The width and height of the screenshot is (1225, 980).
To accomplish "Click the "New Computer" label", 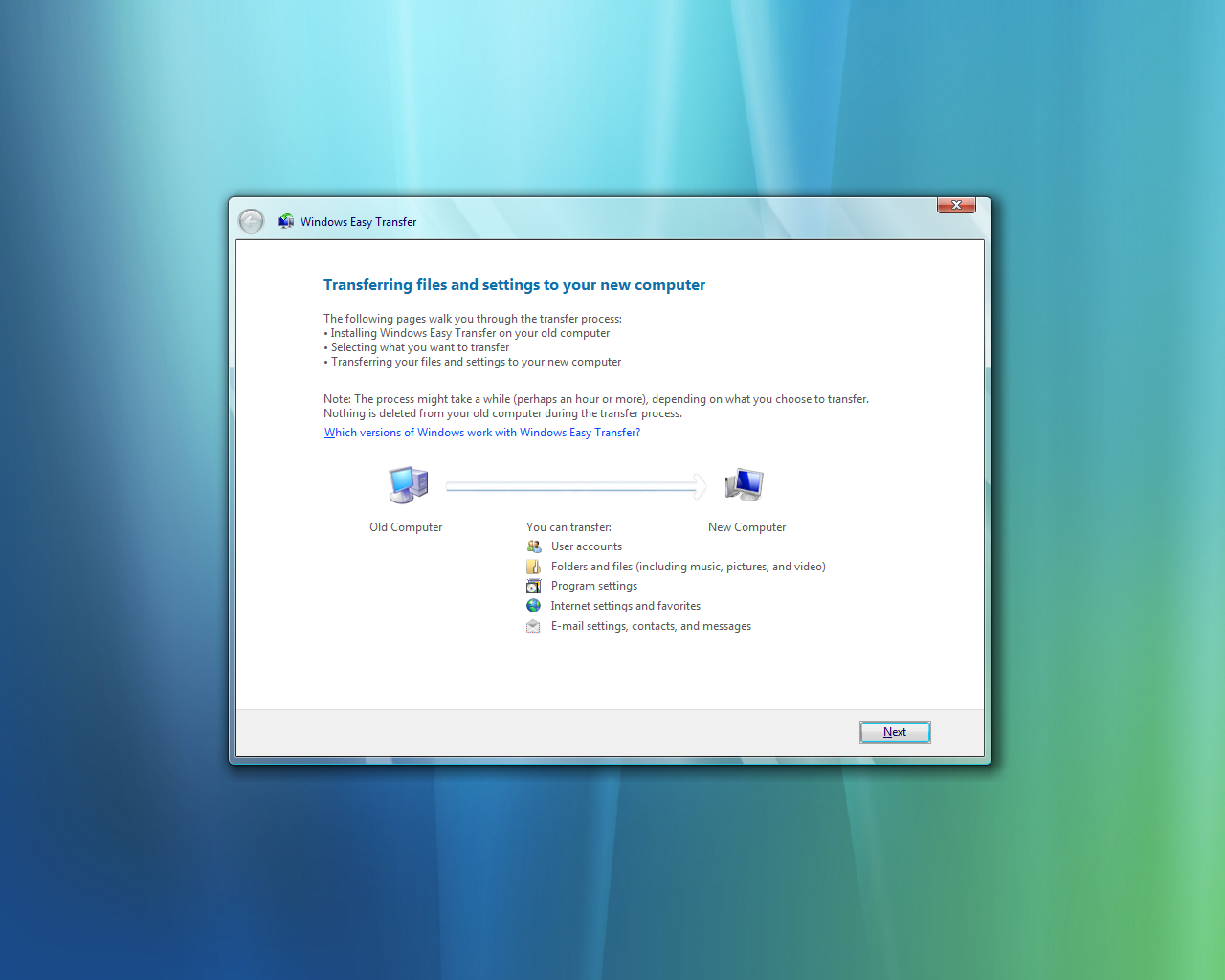I will click(x=746, y=527).
